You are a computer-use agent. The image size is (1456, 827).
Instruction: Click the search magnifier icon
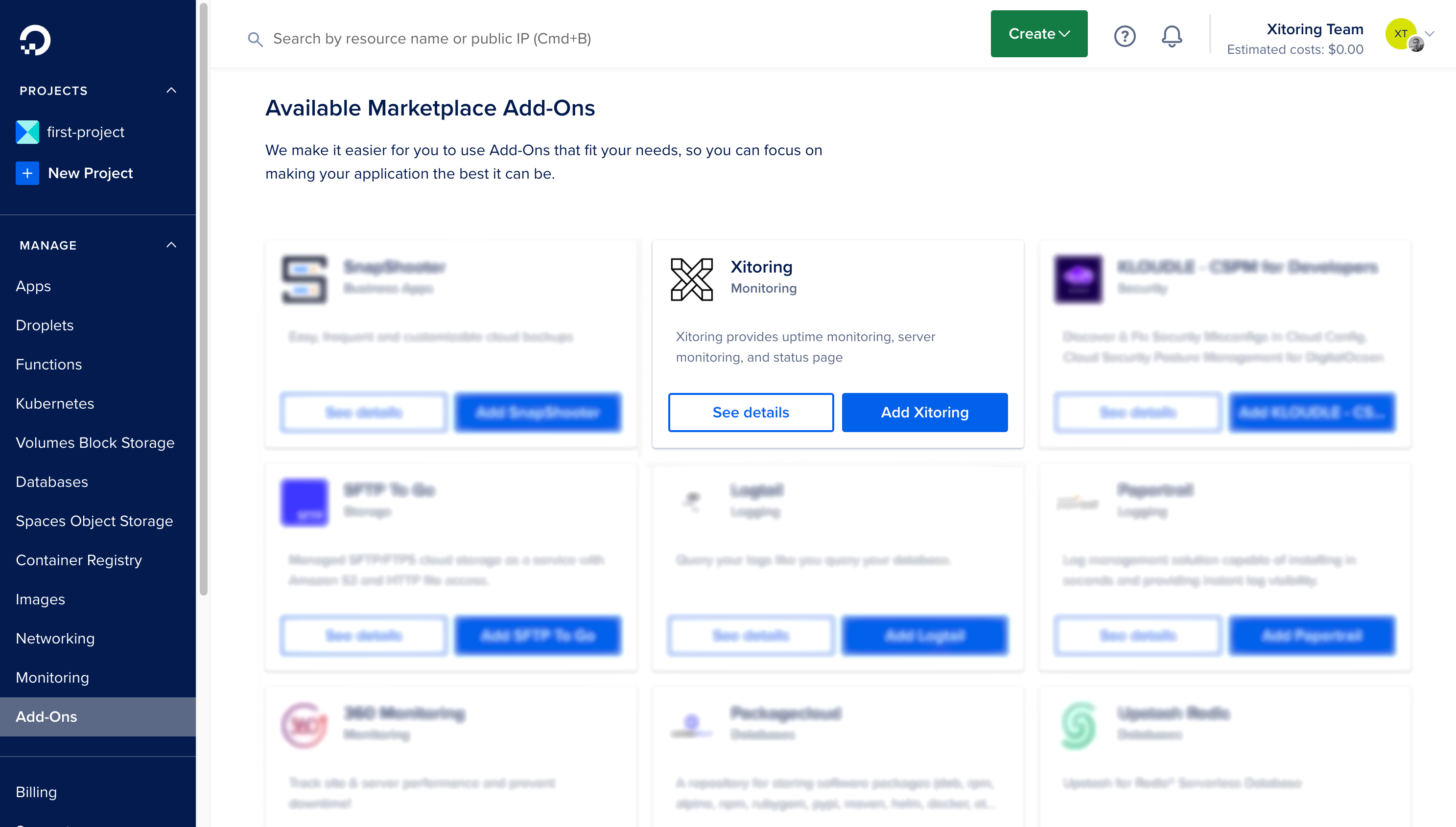256,39
